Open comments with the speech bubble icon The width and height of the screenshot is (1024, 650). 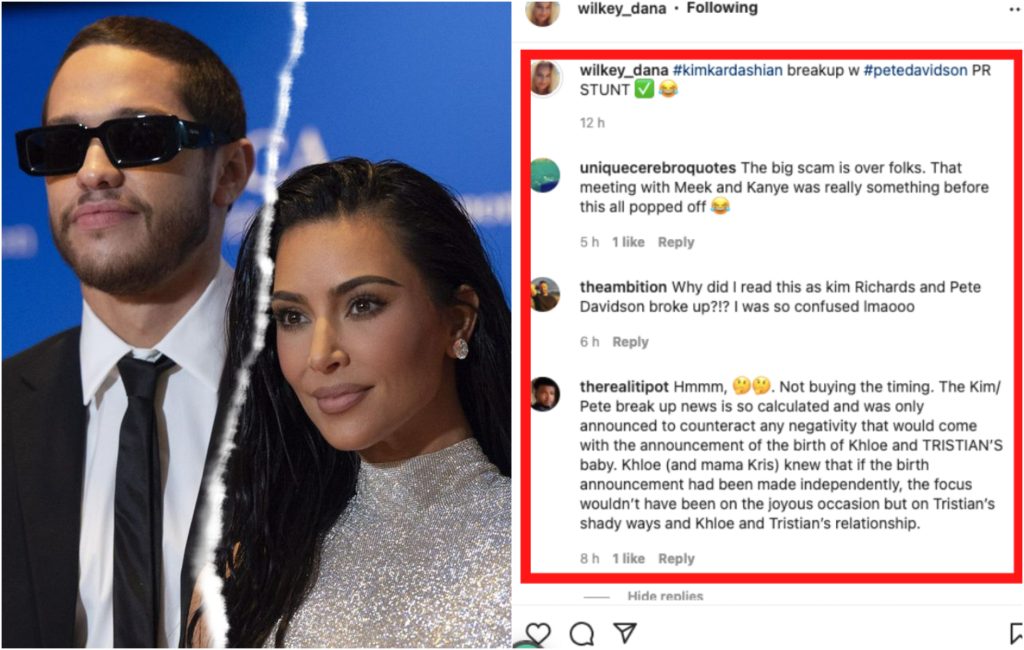(x=581, y=634)
